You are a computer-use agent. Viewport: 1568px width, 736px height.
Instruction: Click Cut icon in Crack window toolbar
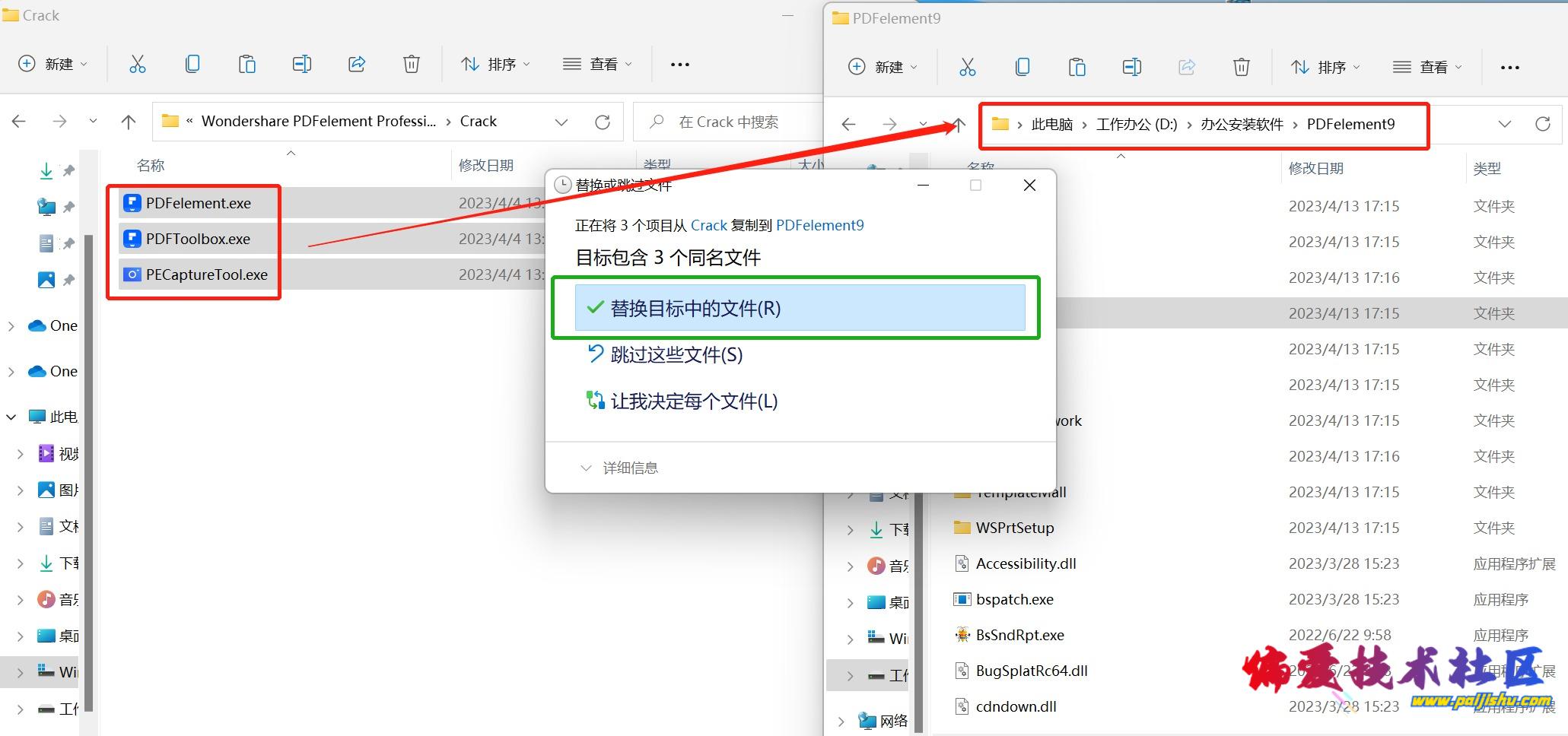click(138, 64)
